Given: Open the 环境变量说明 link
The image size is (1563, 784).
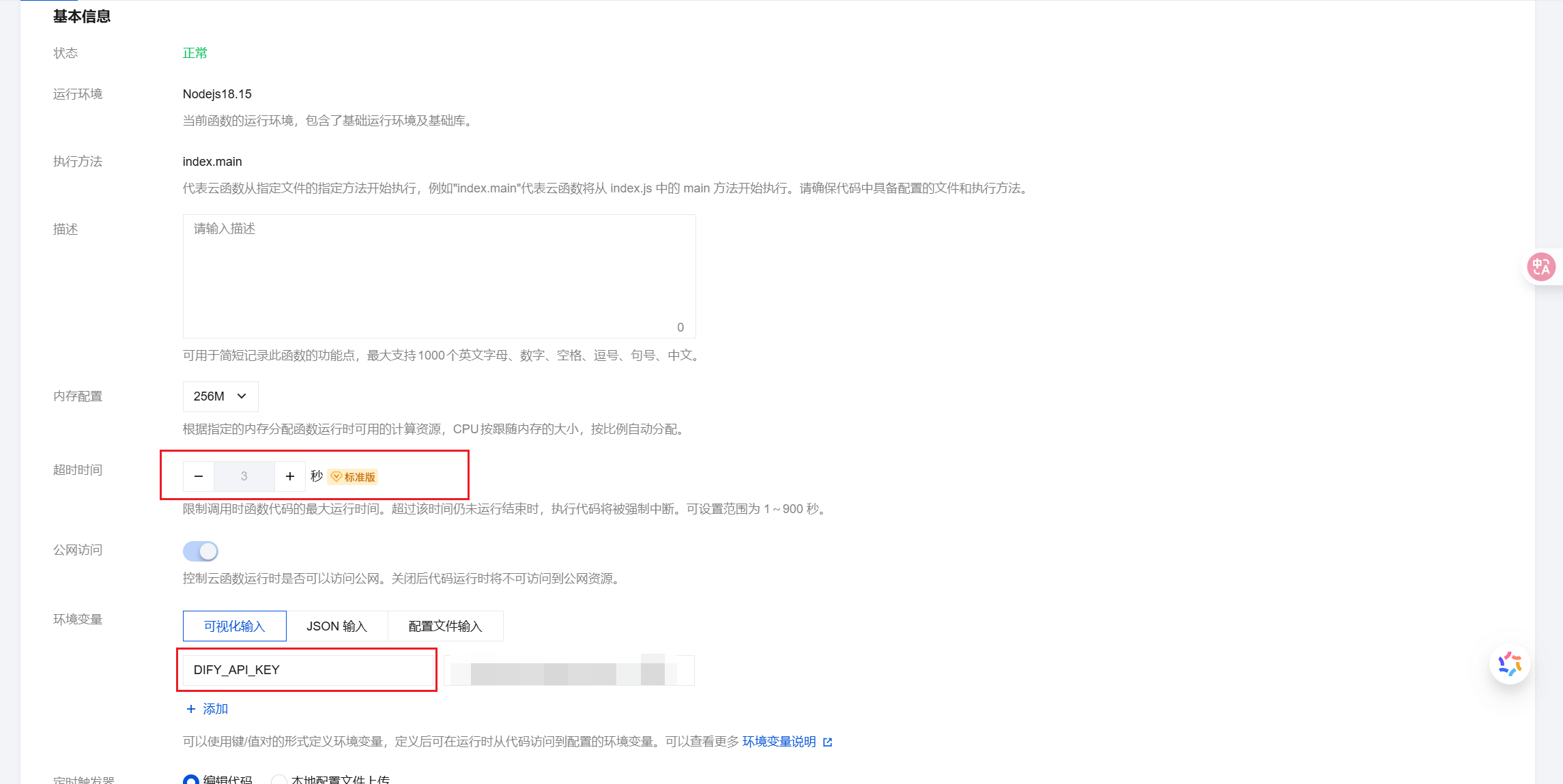Looking at the screenshot, I should coord(779,742).
